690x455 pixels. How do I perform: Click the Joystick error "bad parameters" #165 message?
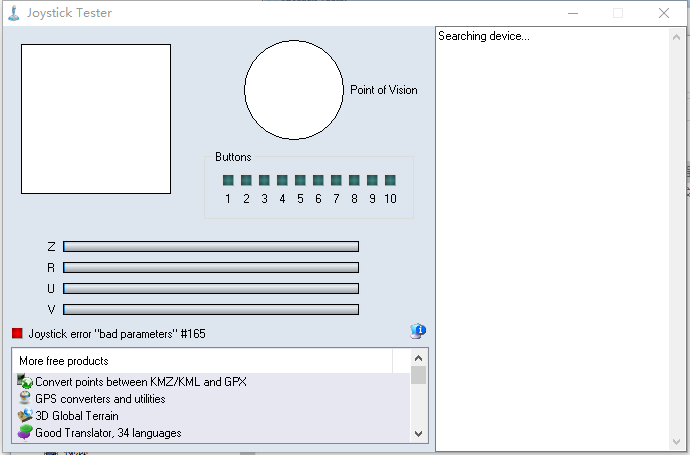[x=117, y=334]
